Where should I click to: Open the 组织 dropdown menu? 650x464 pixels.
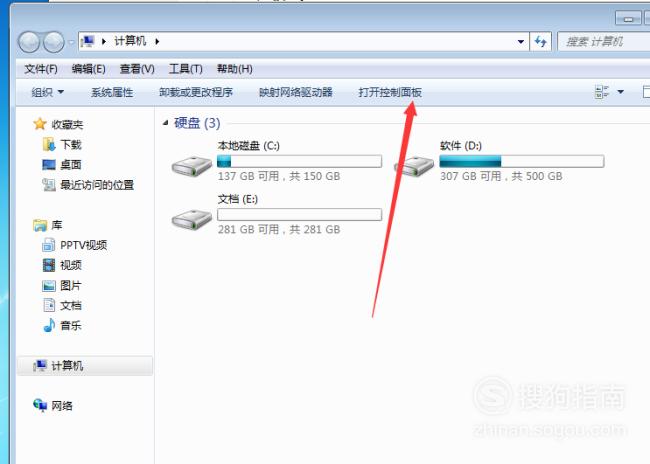click(x=48, y=92)
